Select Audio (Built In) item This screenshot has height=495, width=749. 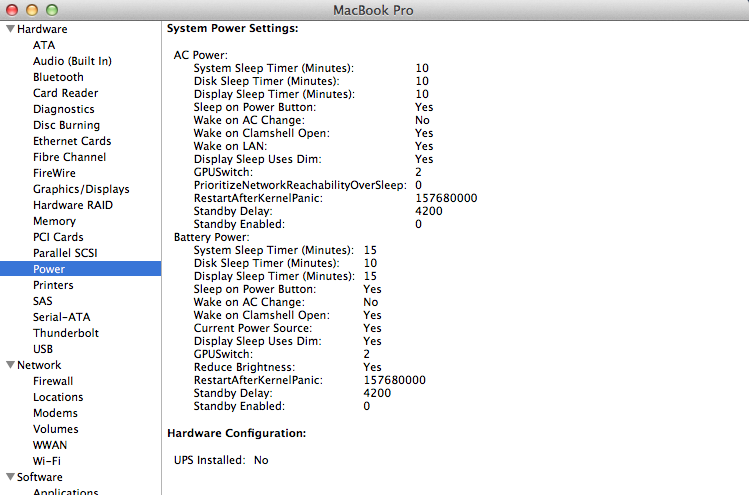point(72,61)
